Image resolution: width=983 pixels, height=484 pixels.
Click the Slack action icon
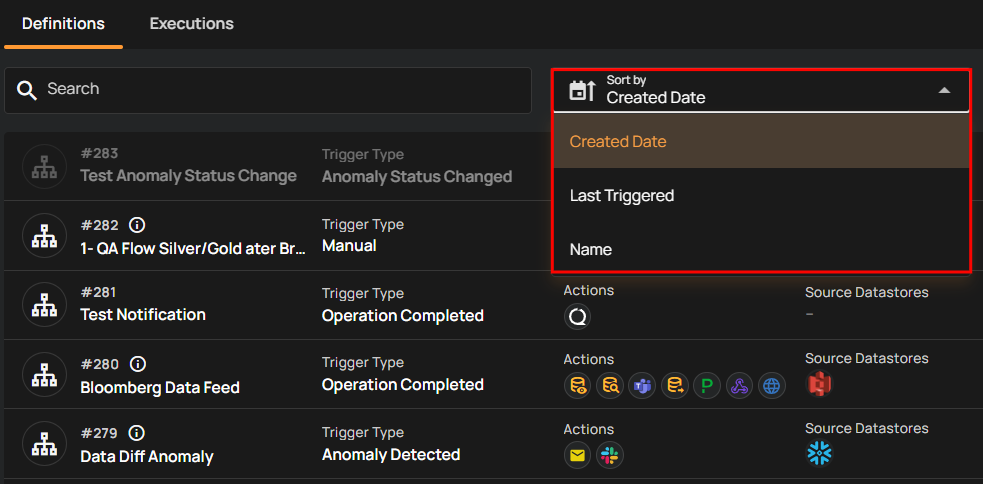tap(610, 455)
